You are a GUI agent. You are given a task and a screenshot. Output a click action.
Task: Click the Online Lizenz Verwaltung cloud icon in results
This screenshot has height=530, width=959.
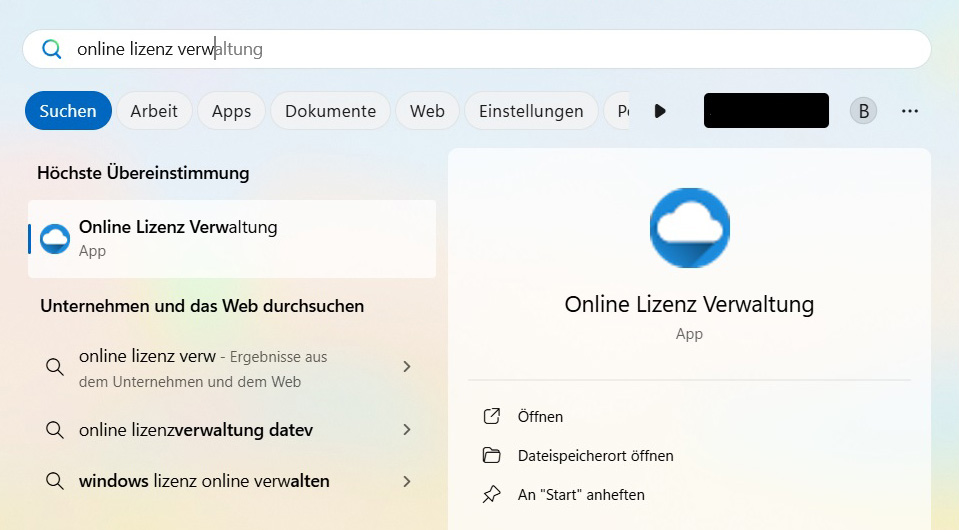(55, 239)
